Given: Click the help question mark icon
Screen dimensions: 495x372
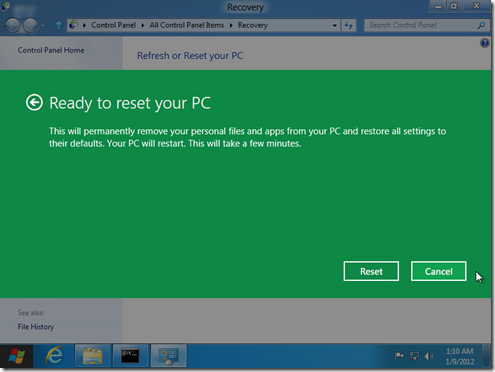Looking at the screenshot, I should click(484, 43).
